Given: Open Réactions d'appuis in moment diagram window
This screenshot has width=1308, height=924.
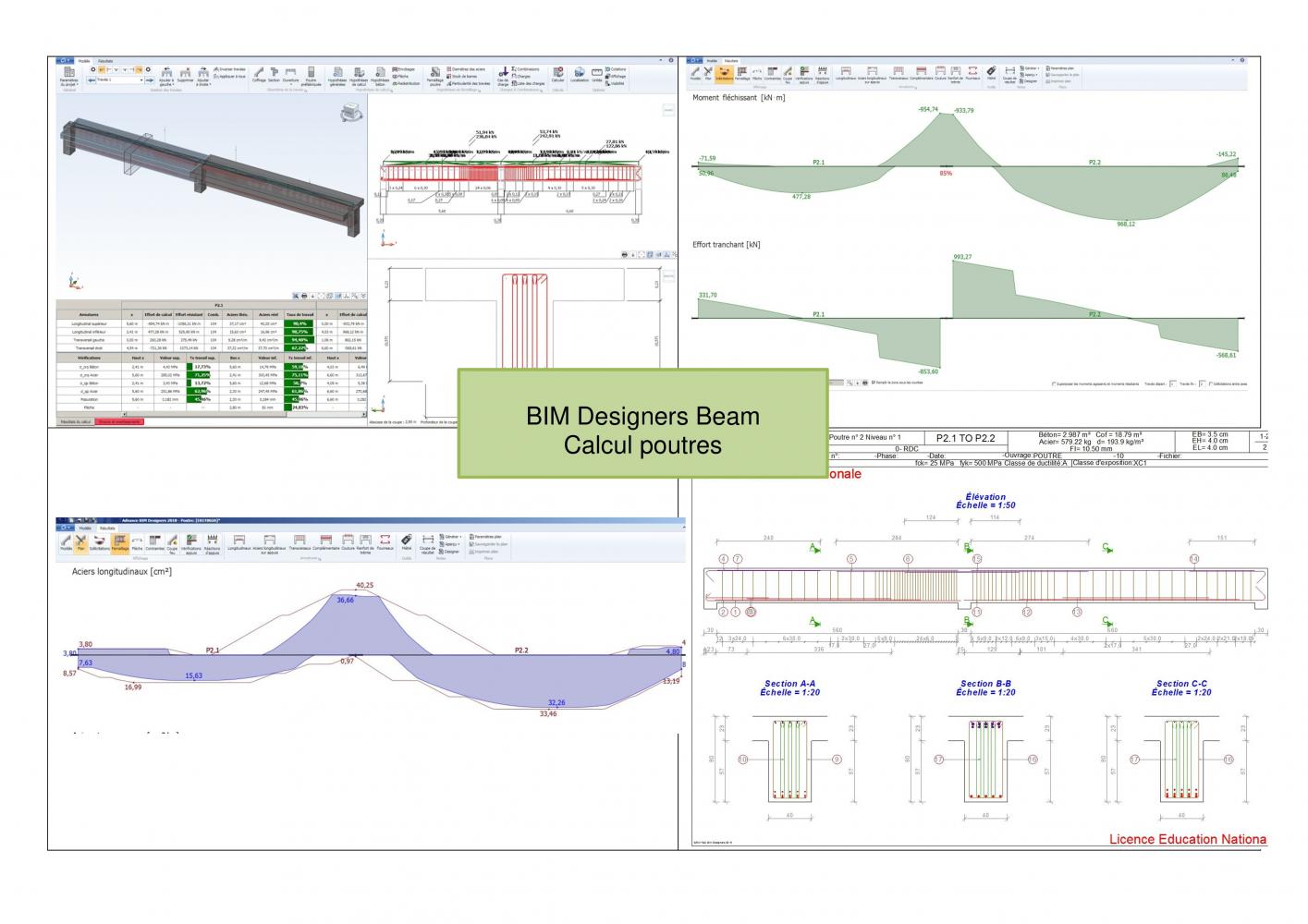Looking at the screenshot, I should (x=823, y=76).
